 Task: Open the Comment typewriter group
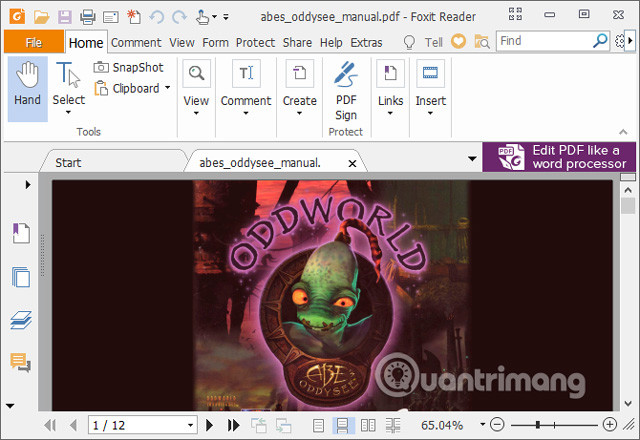tap(246, 88)
